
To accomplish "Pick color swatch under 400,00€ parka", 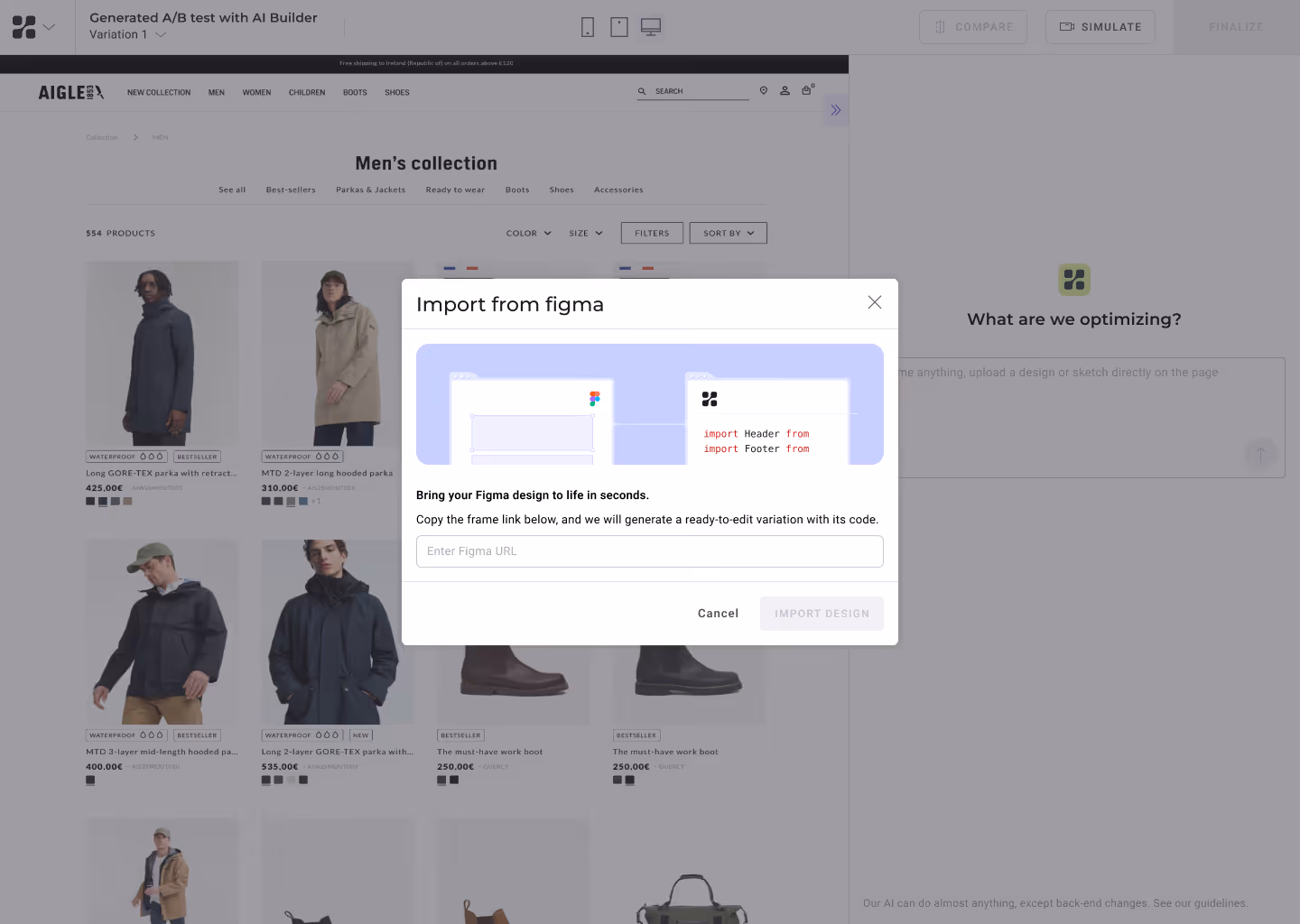I will pos(90,780).
